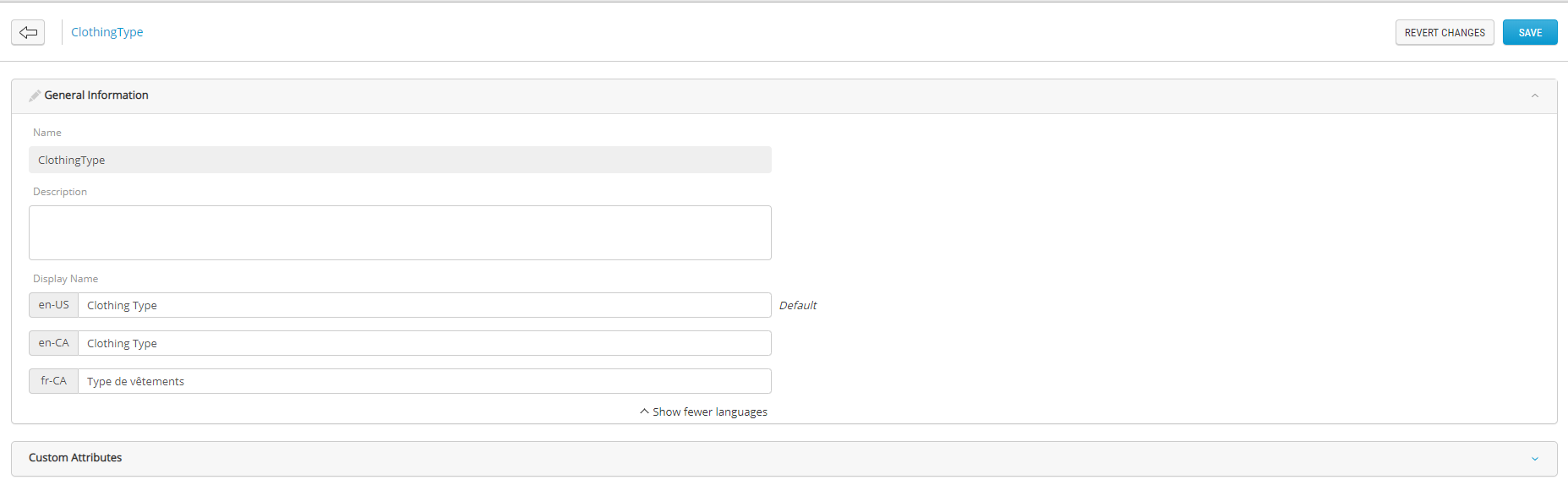This screenshot has width=1568, height=496.
Task: Click inside the Name field
Action: pyautogui.click(x=400, y=160)
